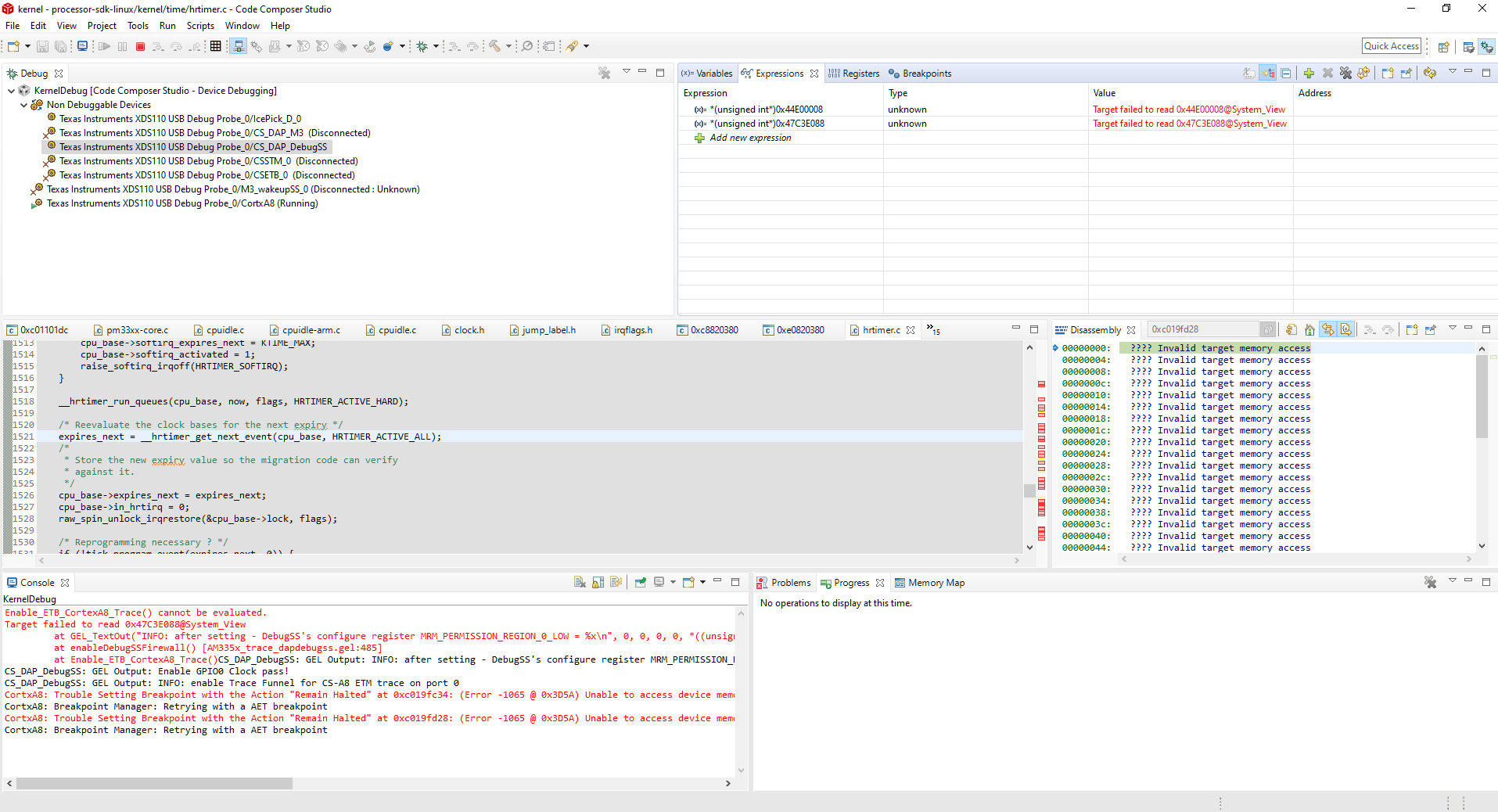The image size is (1498, 812).
Task: Click the Clear Console icon
Action: click(x=580, y=583)
